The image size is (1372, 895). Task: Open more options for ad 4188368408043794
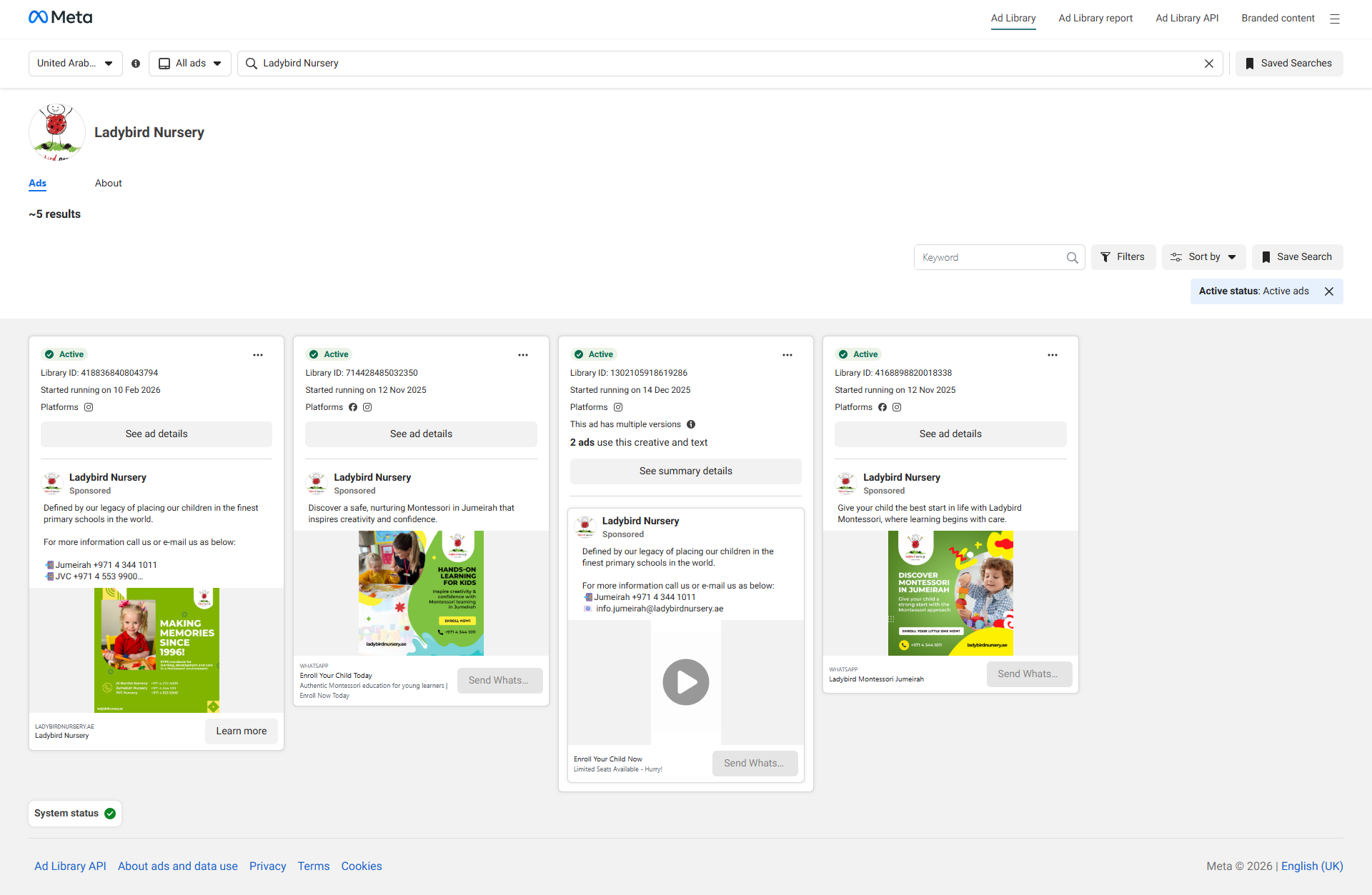pos(258,355)
